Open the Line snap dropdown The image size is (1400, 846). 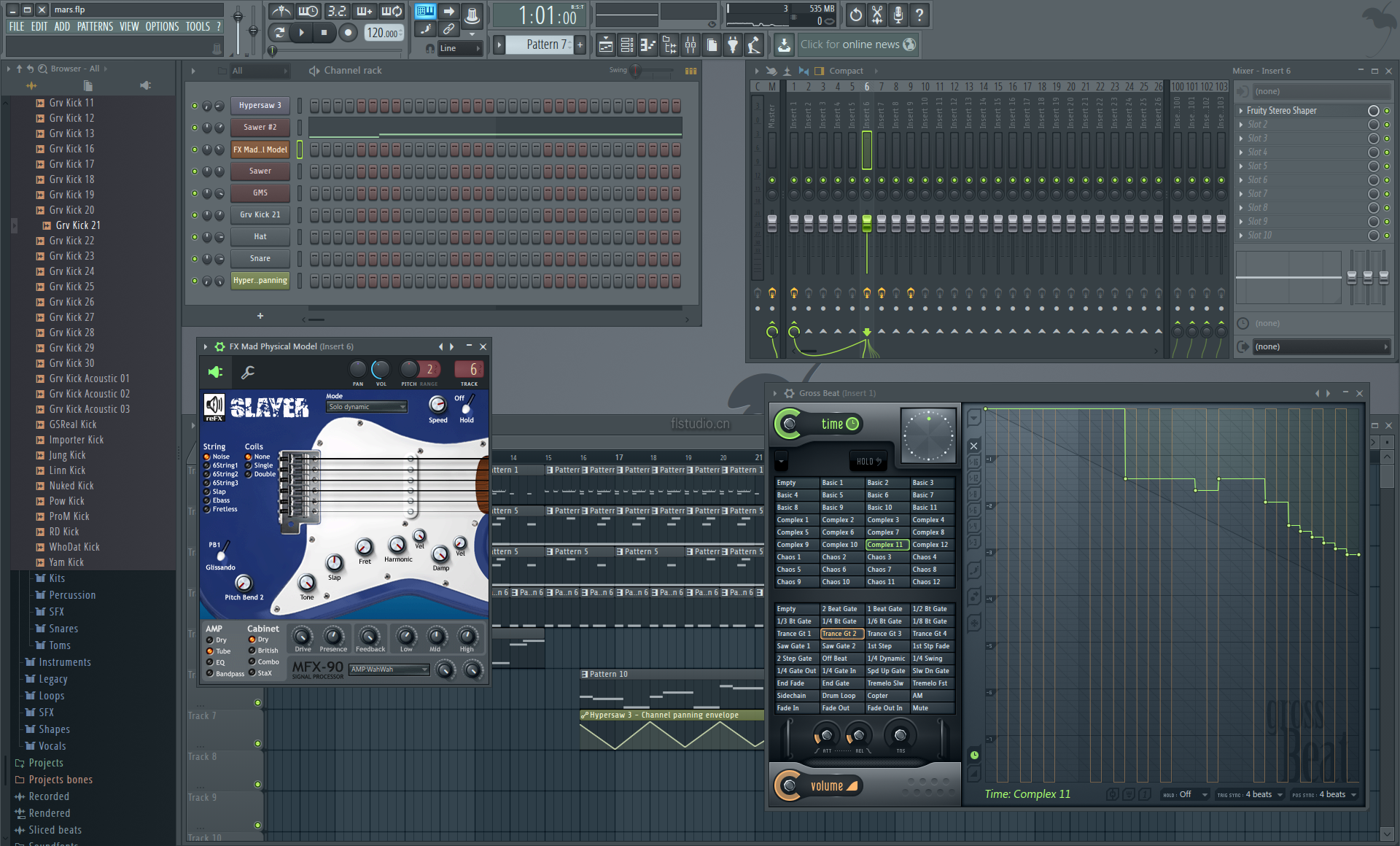click(x=459, y=48)
